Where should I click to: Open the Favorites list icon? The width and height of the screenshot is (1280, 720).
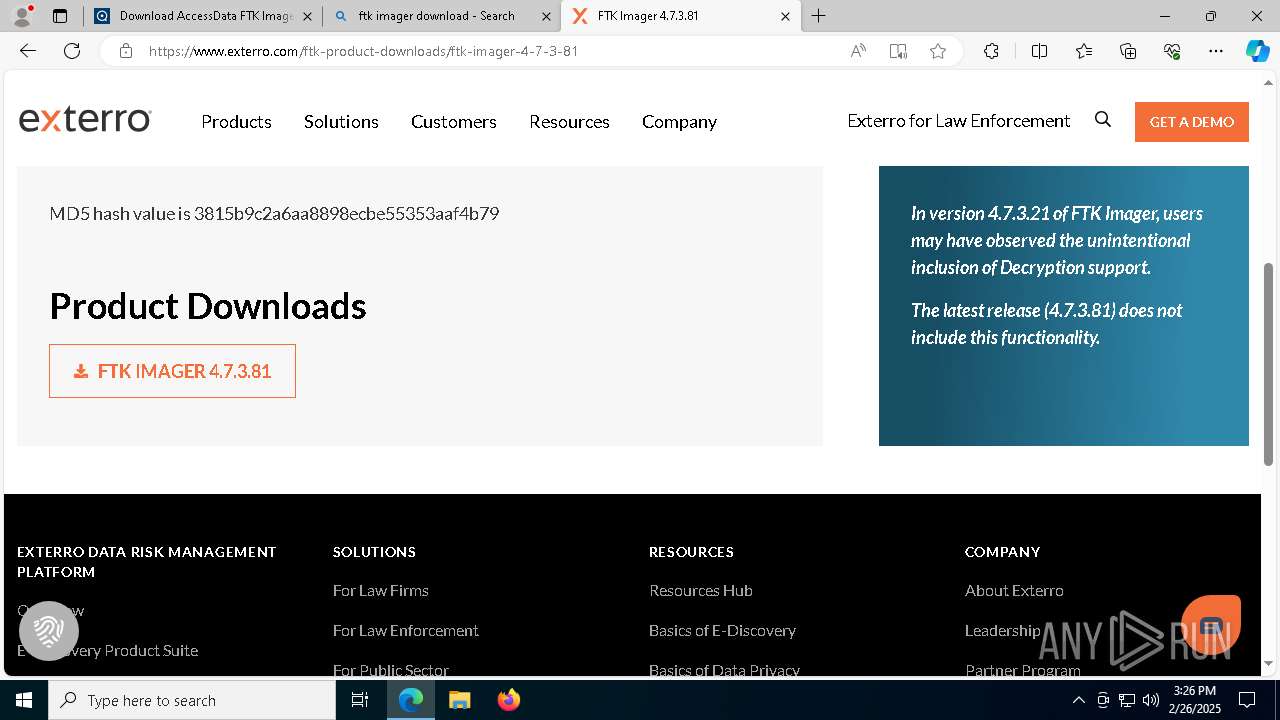coord(1084,51)
